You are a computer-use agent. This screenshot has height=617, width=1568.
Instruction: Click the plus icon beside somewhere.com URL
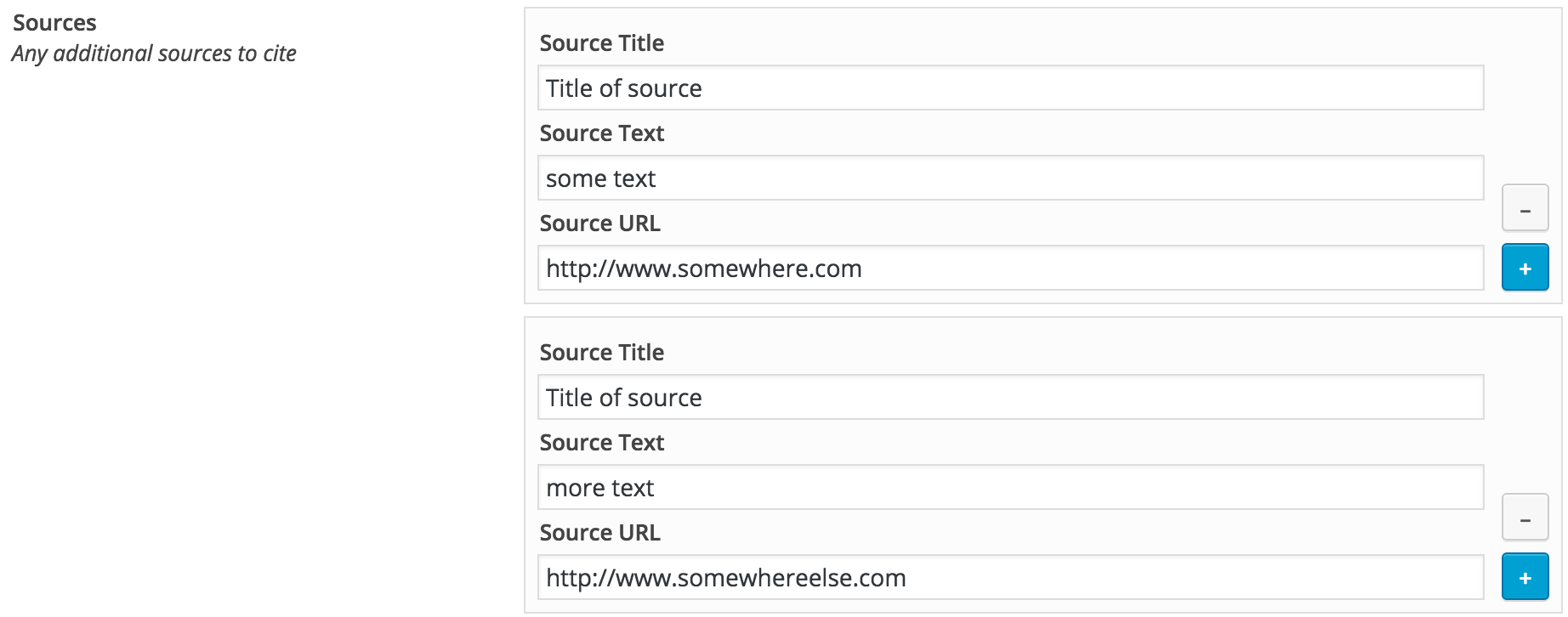(1525, 267)
